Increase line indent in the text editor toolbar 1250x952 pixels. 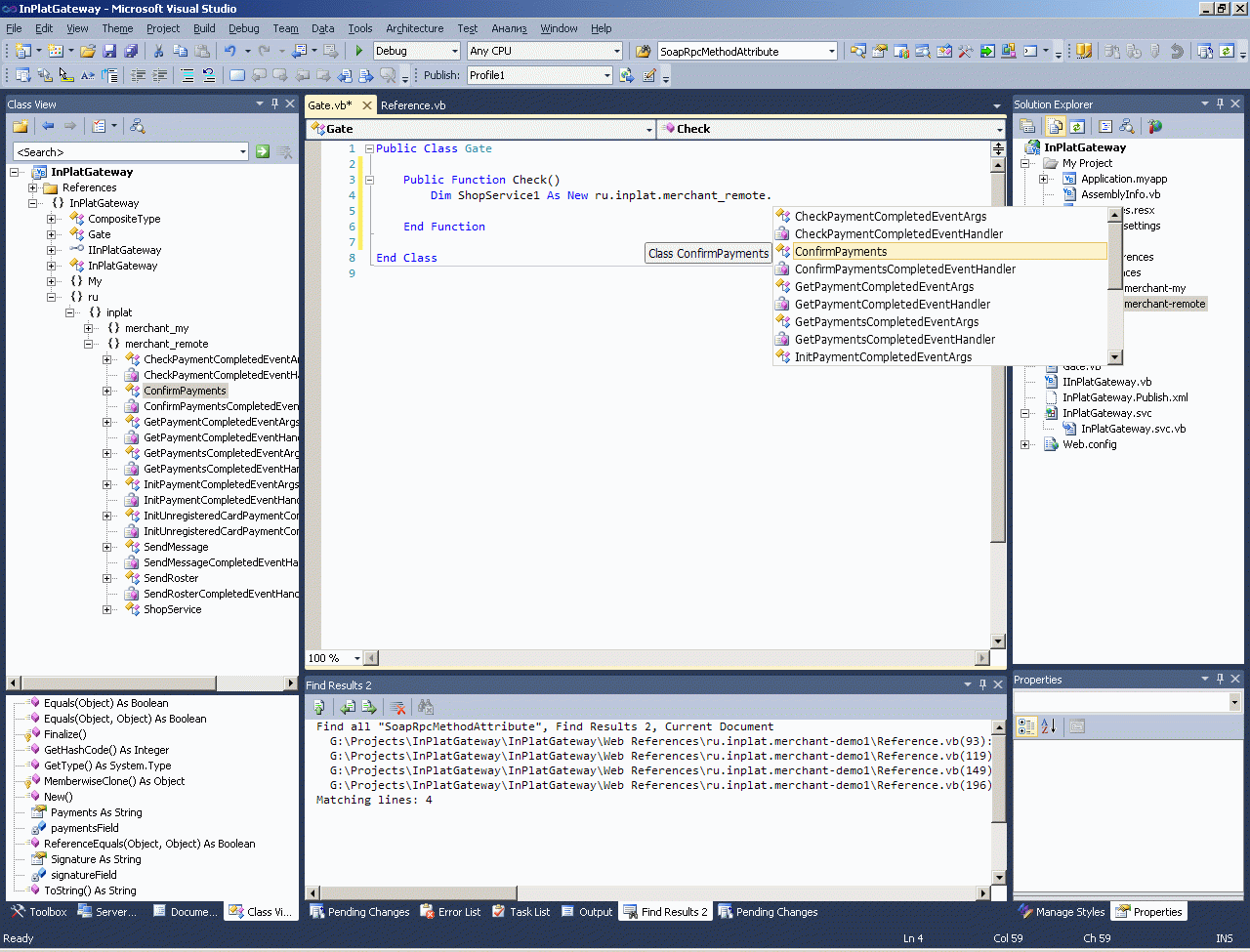pyautogui.click(x=160, y=75)
